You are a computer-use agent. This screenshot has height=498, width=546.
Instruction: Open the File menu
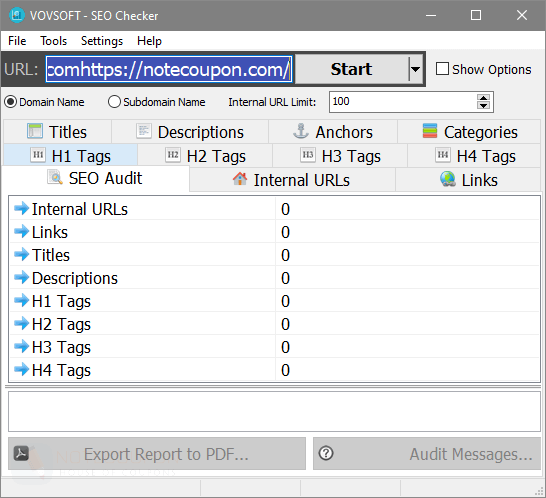[17, 41]
